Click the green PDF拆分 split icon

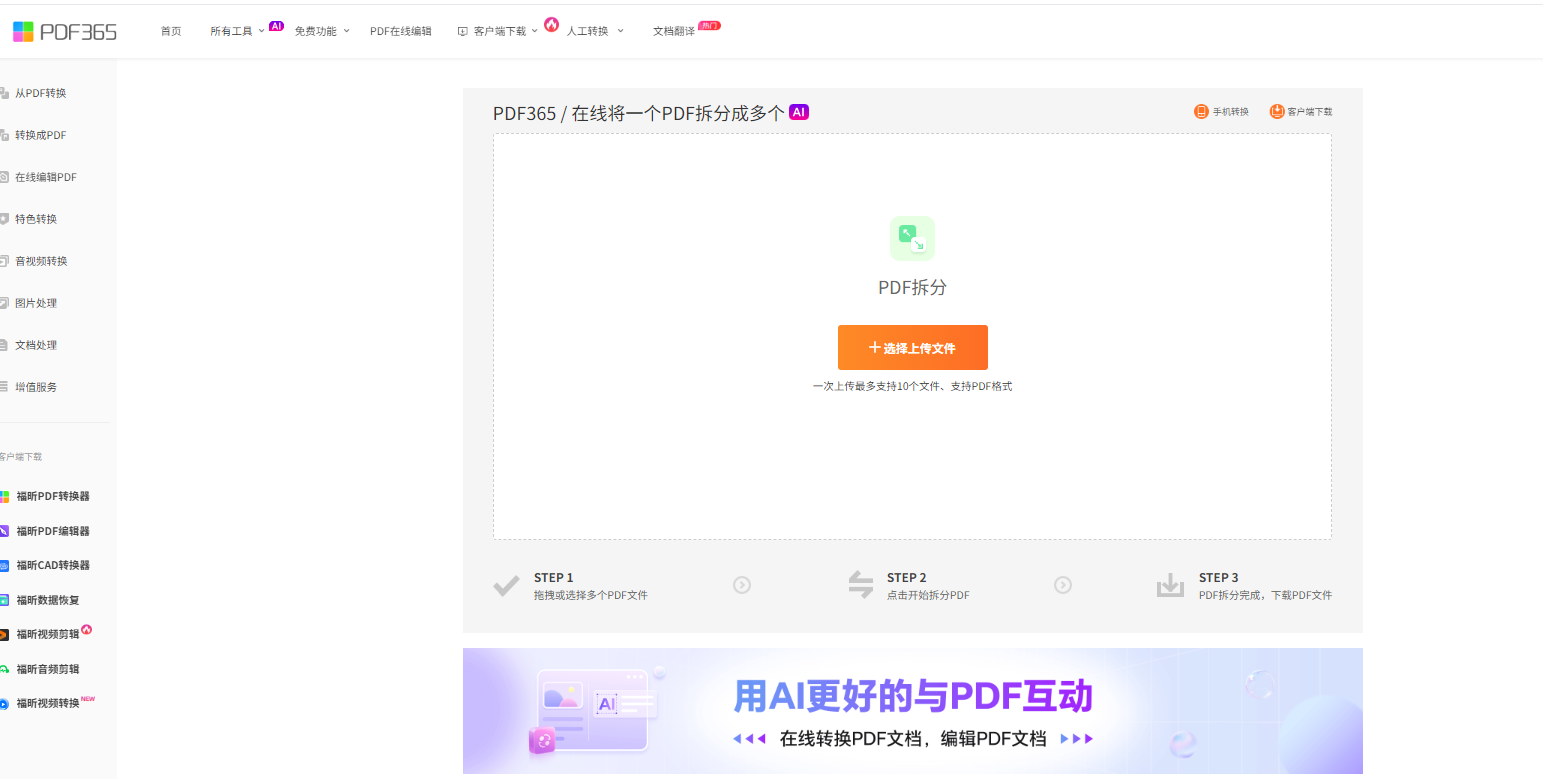pyautogui.click(x=912, y=238)
